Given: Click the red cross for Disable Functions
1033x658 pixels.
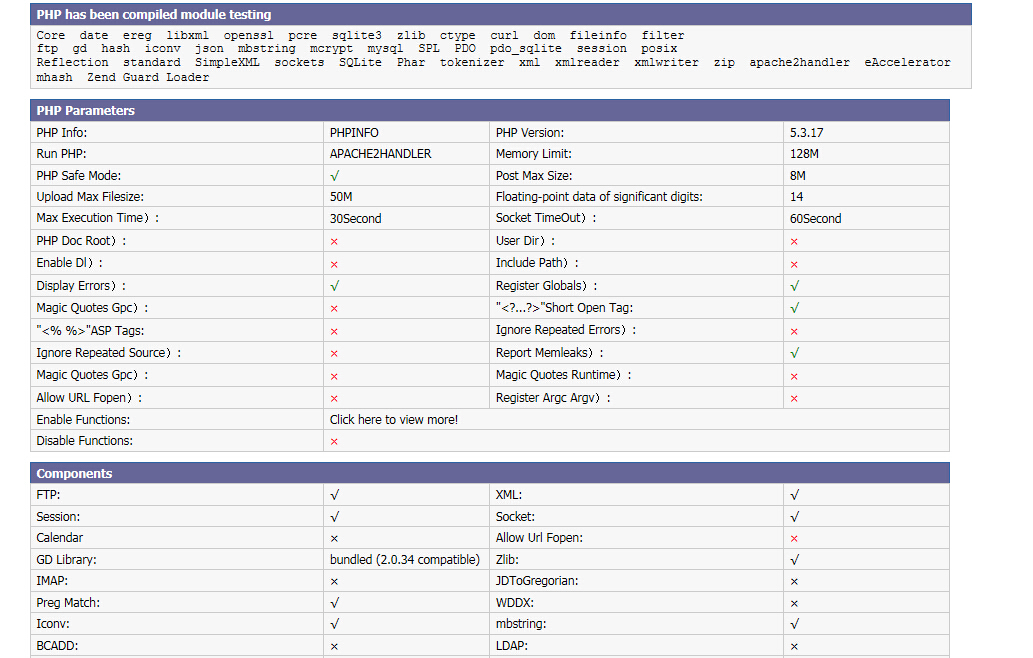Looking at the screenshot, I should [x=334, y=442].
